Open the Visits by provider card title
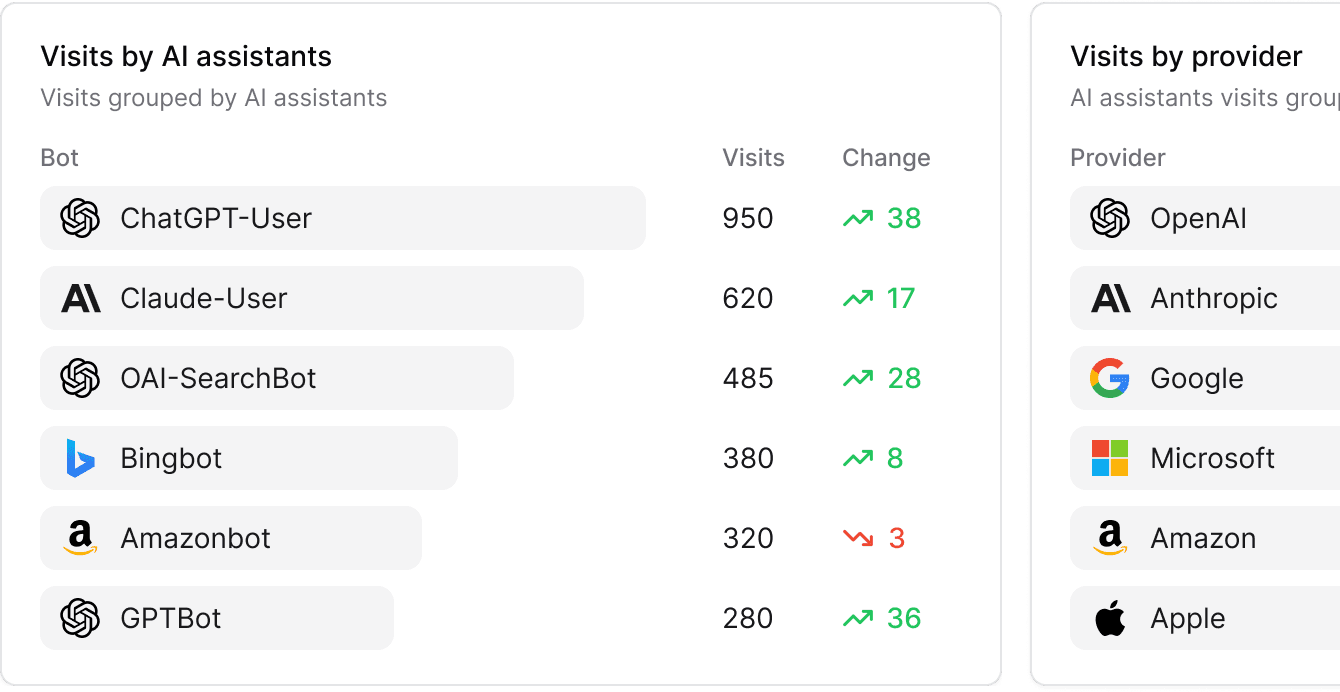The height and width of the screenshot is (692, 1340). (1185, 56)
